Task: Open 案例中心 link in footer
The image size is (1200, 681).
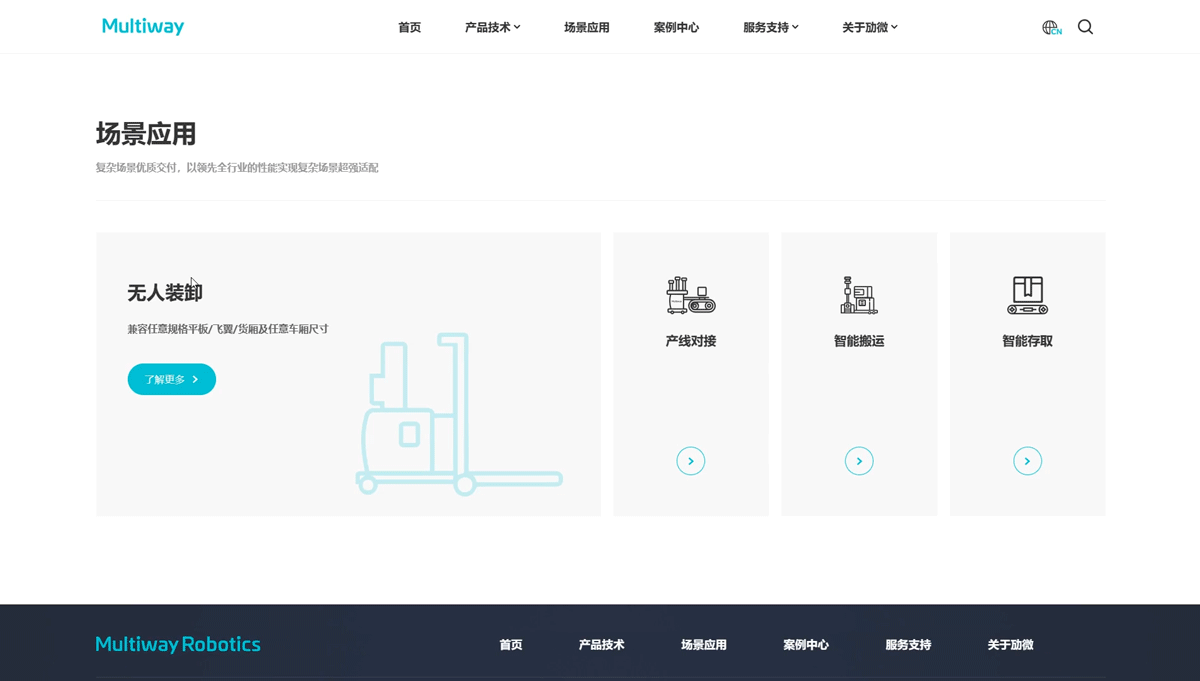Action: pos(806,645)
